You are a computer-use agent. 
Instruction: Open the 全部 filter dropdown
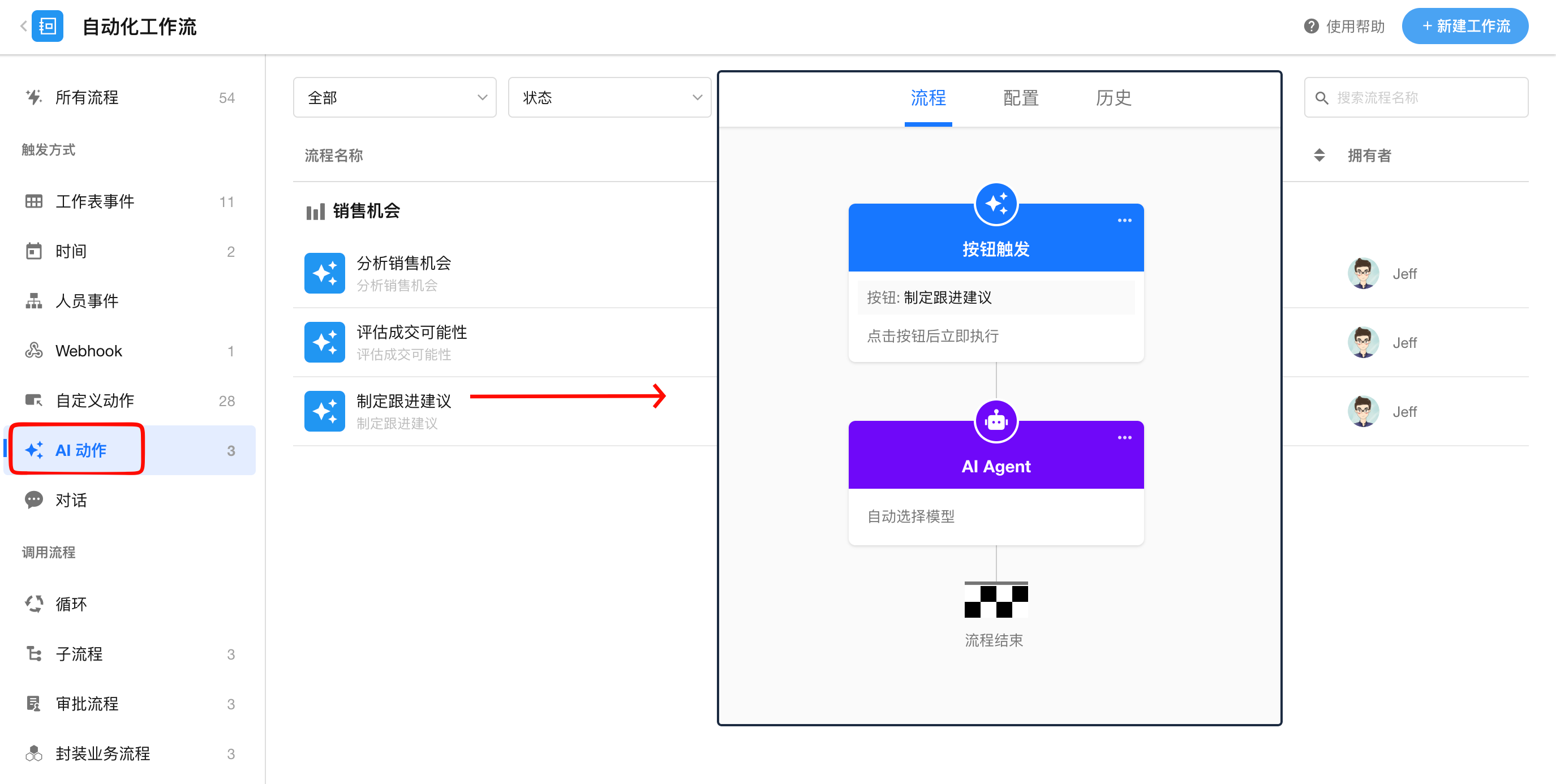394,97
